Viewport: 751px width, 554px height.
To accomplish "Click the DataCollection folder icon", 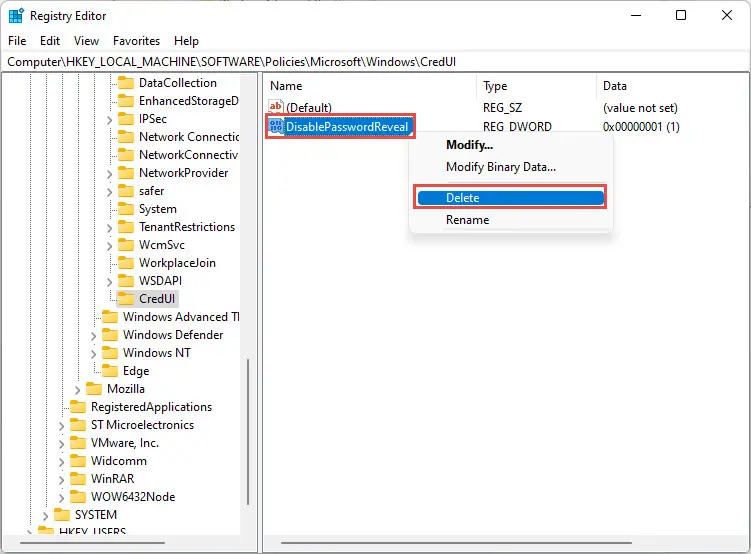I will coord(125,83).
